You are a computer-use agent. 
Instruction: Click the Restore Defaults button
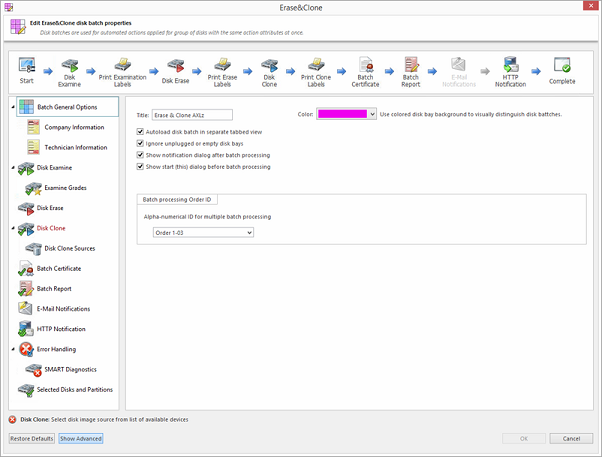(x=31, y=439)
